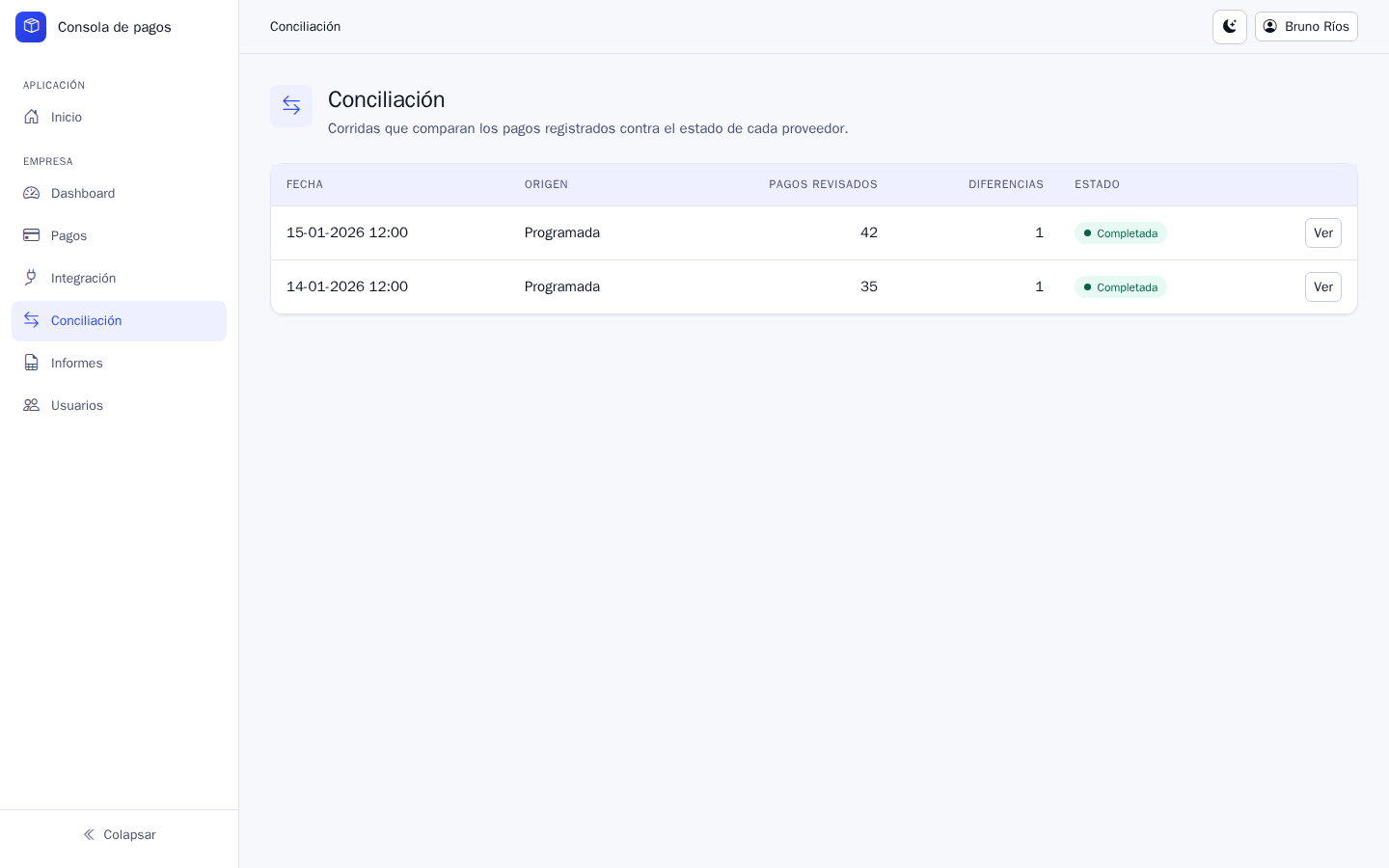Viewport: 1389px width, 868px height.
Task: Click the Integración plug icon
Action: click(x=32, y=278)
